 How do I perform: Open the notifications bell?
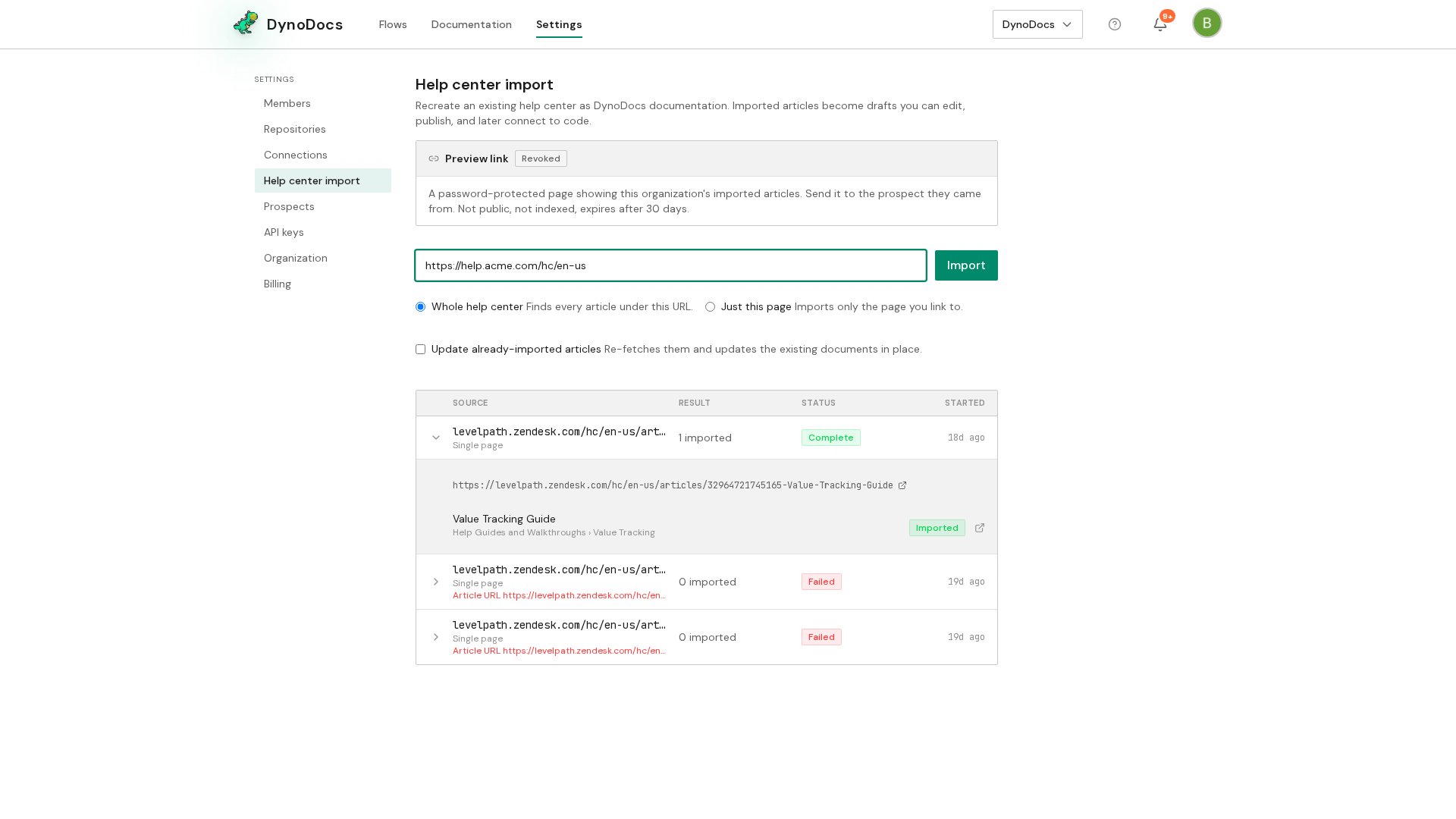pos(1160,24)
